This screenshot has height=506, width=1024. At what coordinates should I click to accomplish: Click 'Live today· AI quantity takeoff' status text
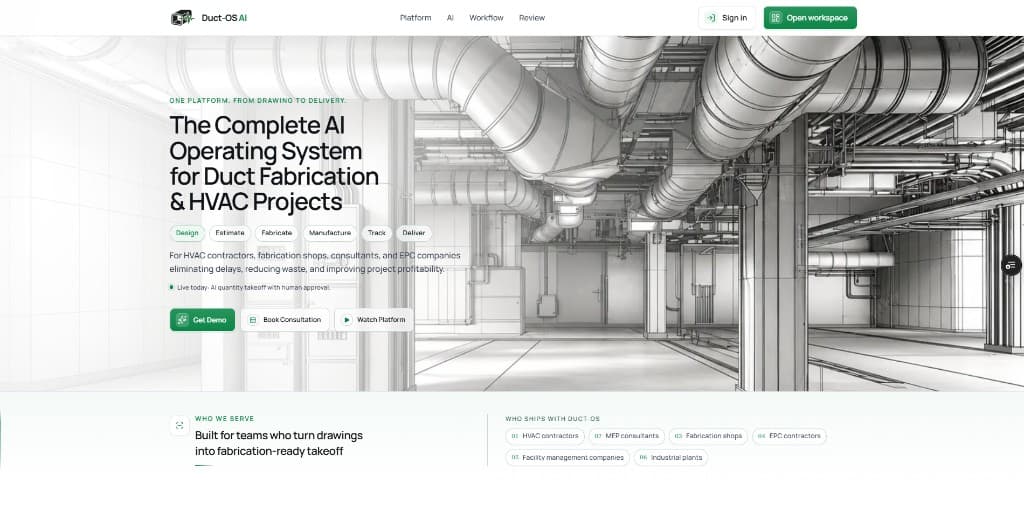253,287
